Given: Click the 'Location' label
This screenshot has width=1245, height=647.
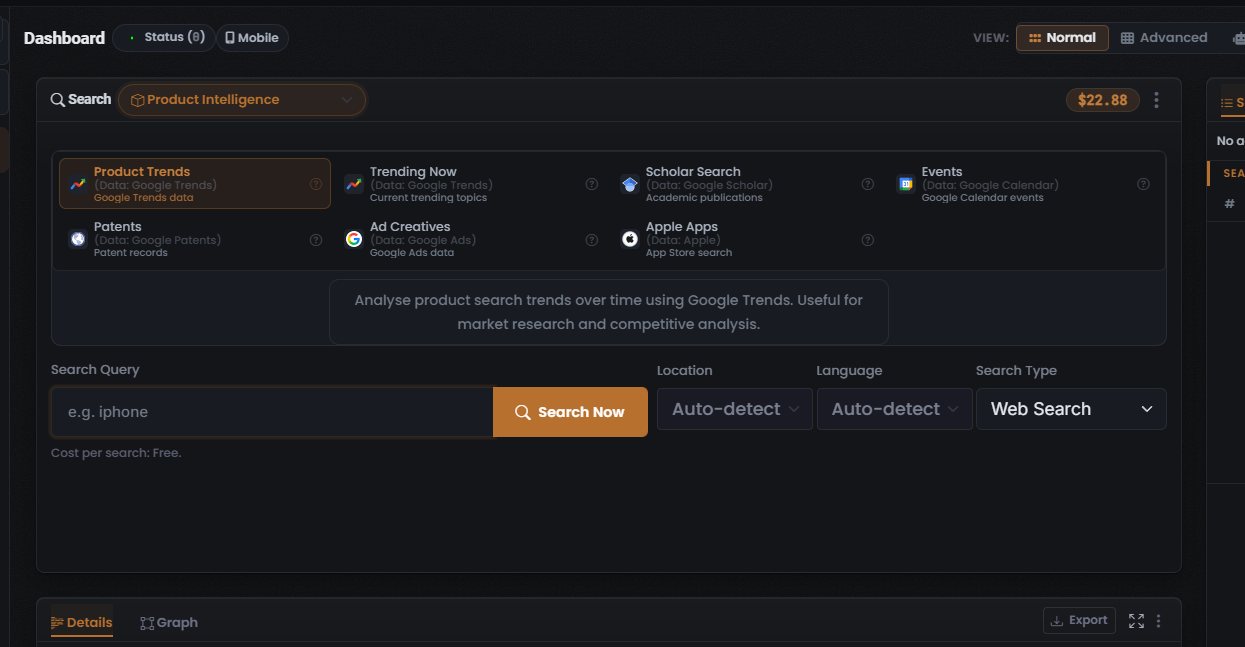Looking at the screenshot, I should [685, 371].
